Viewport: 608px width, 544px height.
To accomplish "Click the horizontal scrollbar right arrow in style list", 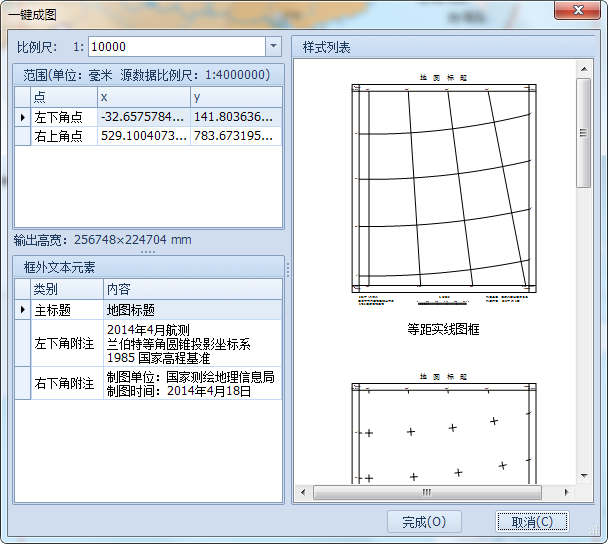I will click(x=567, y=492).
